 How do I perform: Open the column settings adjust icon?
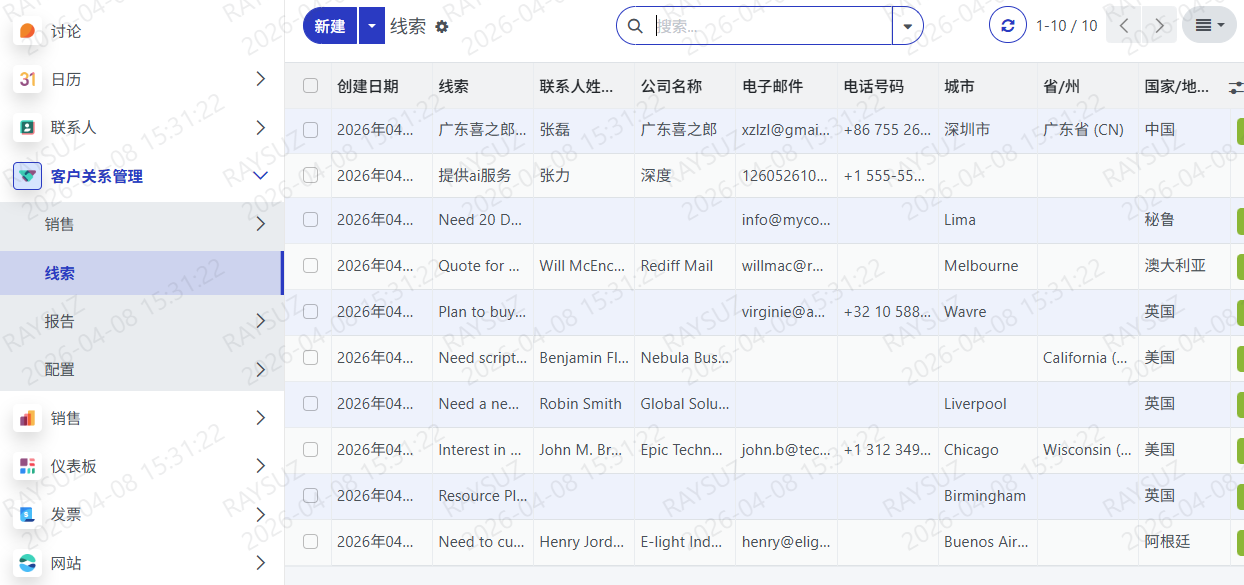(x=1236, y=87)
